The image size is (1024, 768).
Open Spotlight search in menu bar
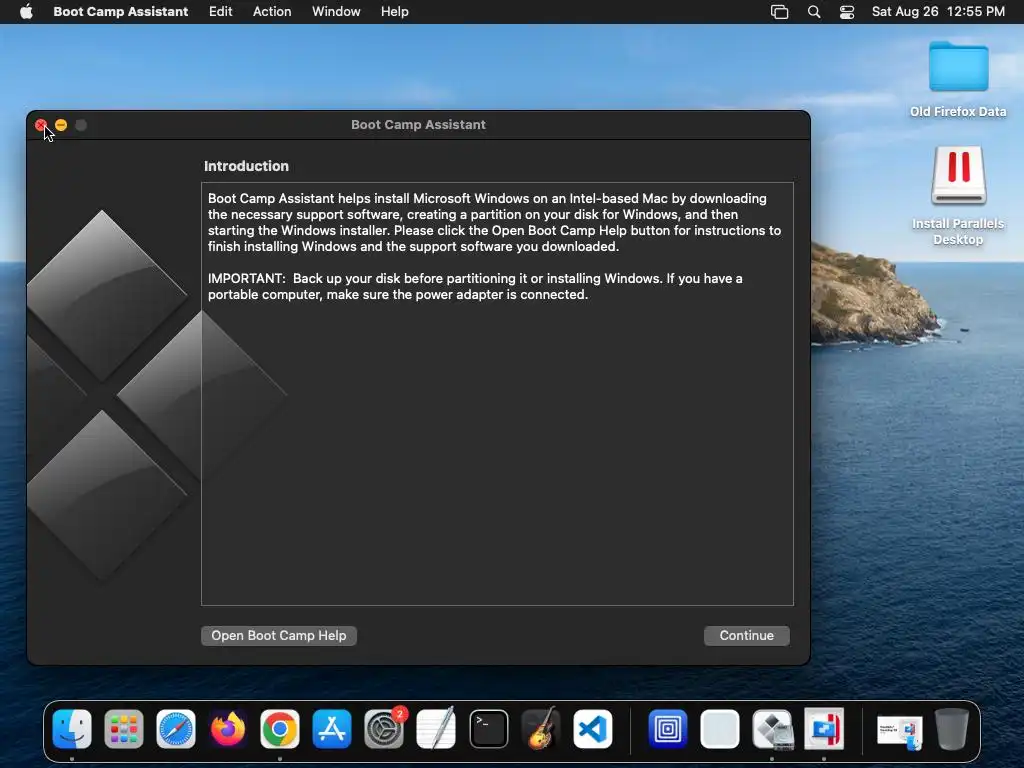(814, 12)
